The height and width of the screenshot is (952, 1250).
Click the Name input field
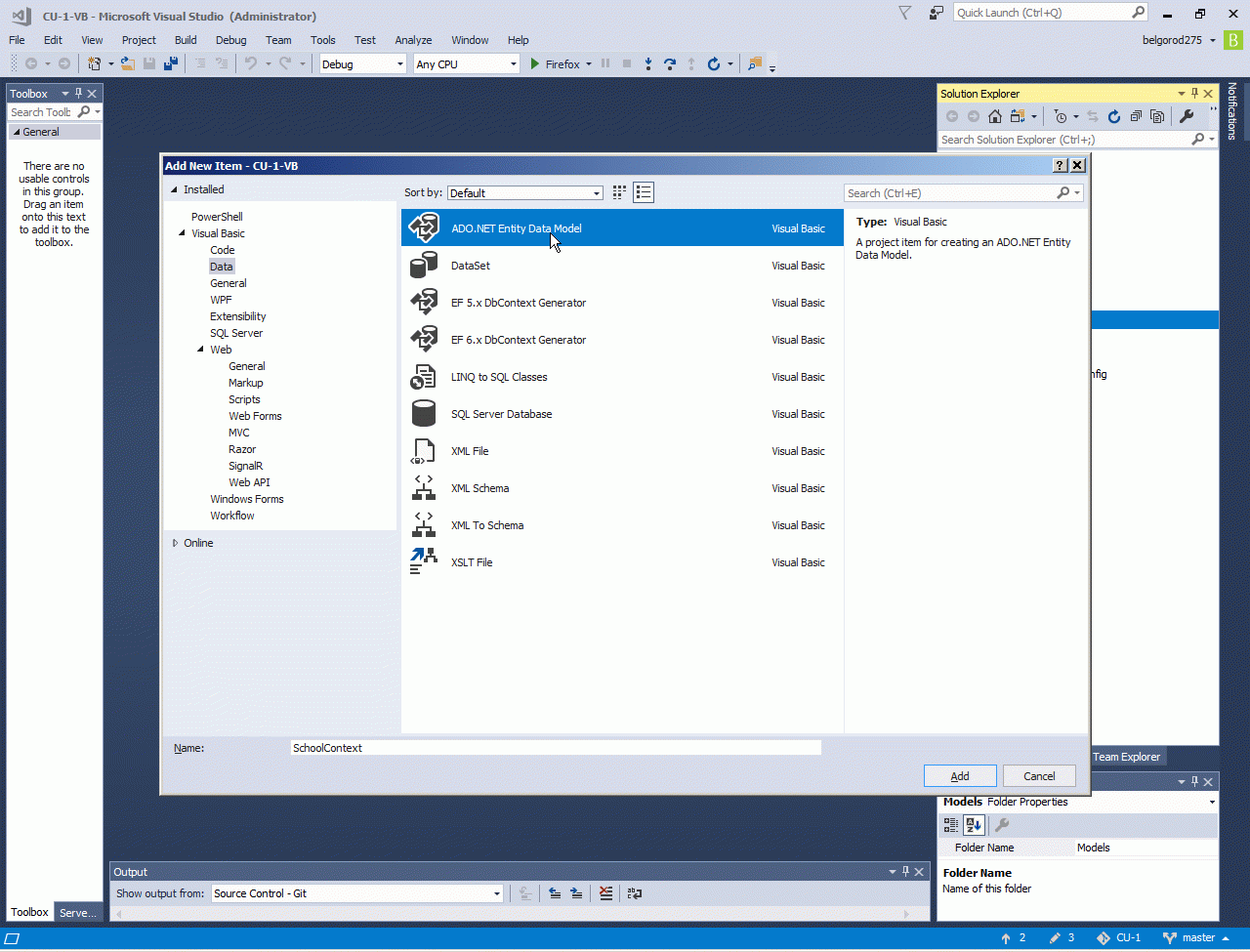pos(556,748)
